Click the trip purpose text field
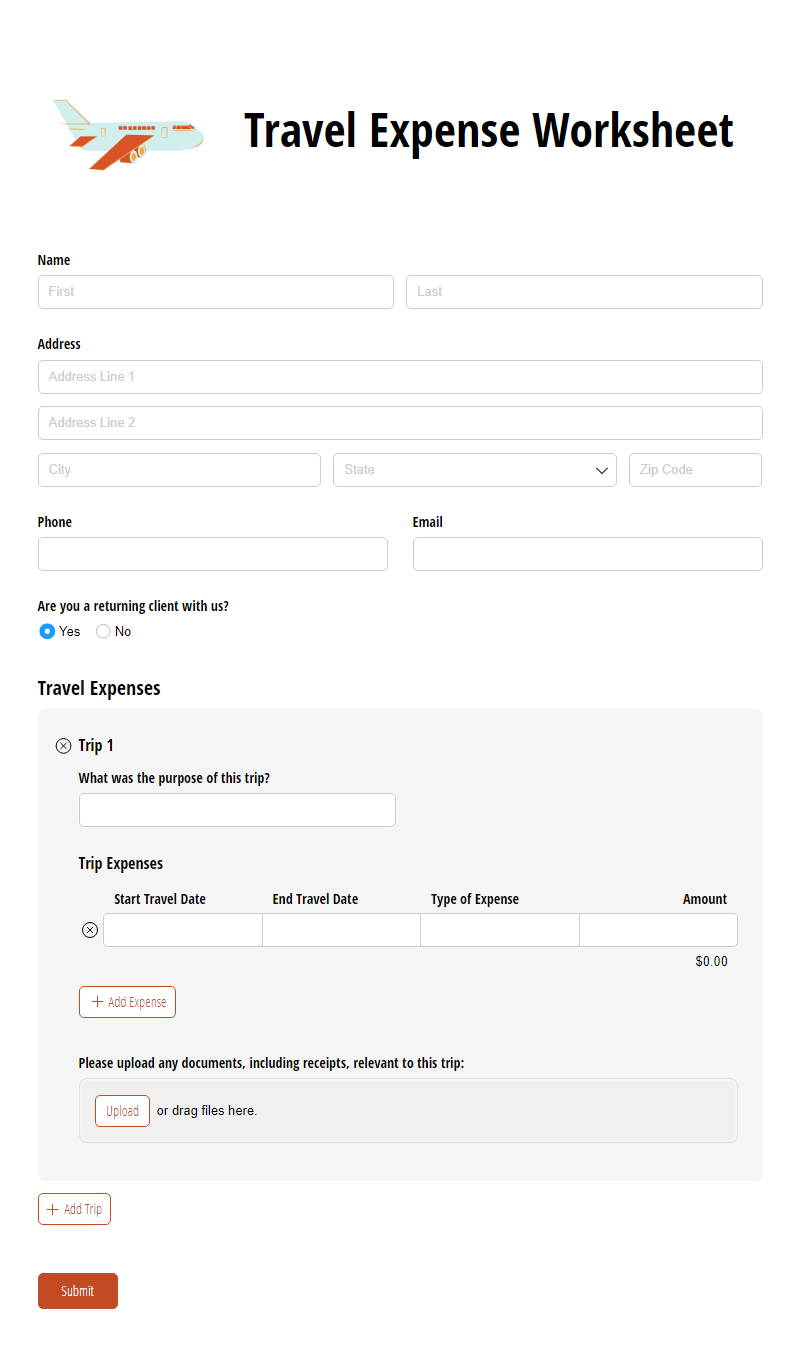The image size is (800, 1347). pos(237,810)
